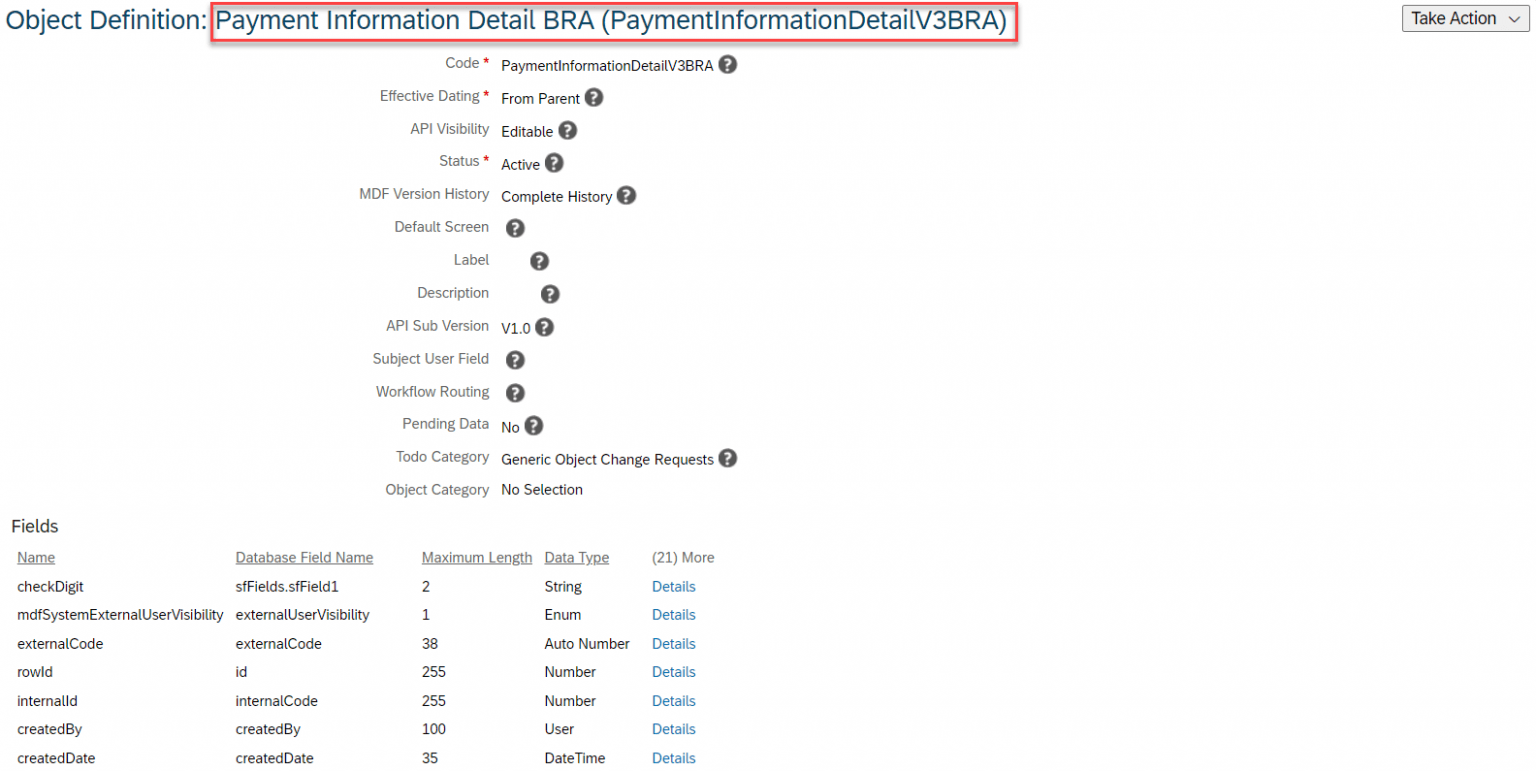
Task: Open the Take Action dropdown
Action: pyautogui.click(x=1465, y=19)
